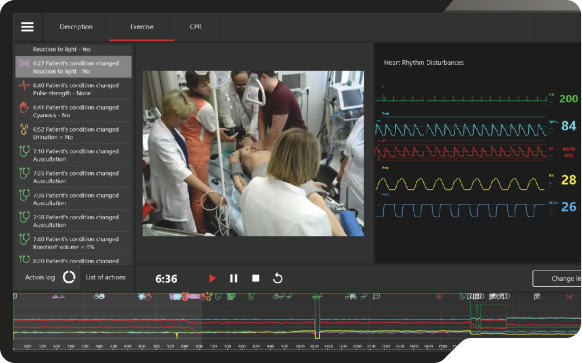Screen dimensions: 582x363
Task: Select the 7:35 Auscultation entry
Action: (x=73, y=177)
